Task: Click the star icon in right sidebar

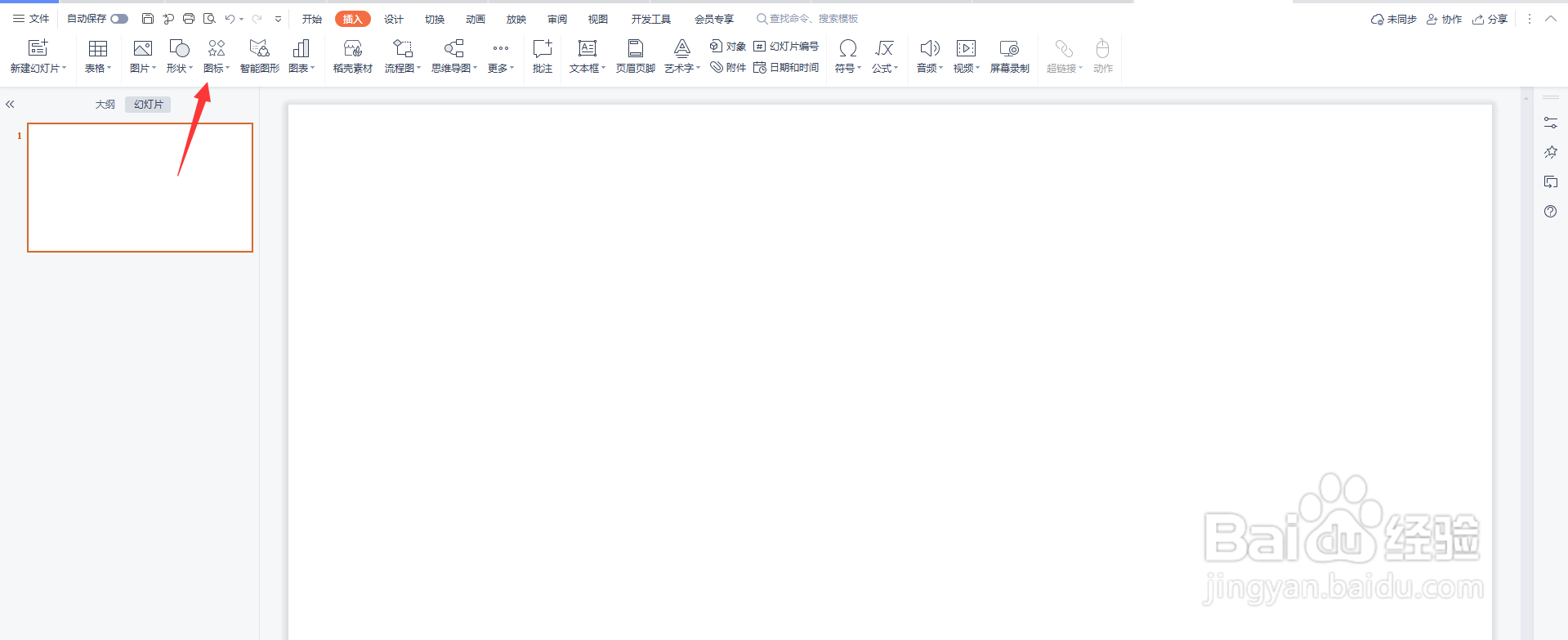Action: [1551, 152]
